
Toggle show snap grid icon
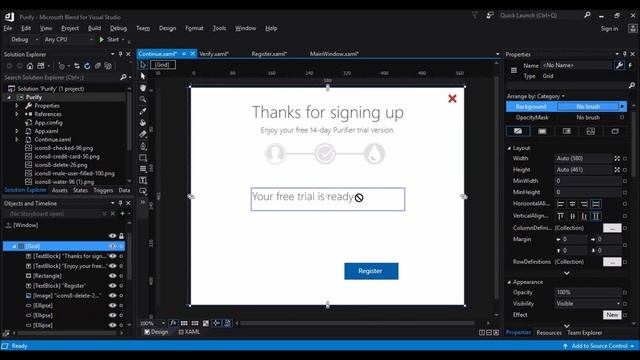184,323
